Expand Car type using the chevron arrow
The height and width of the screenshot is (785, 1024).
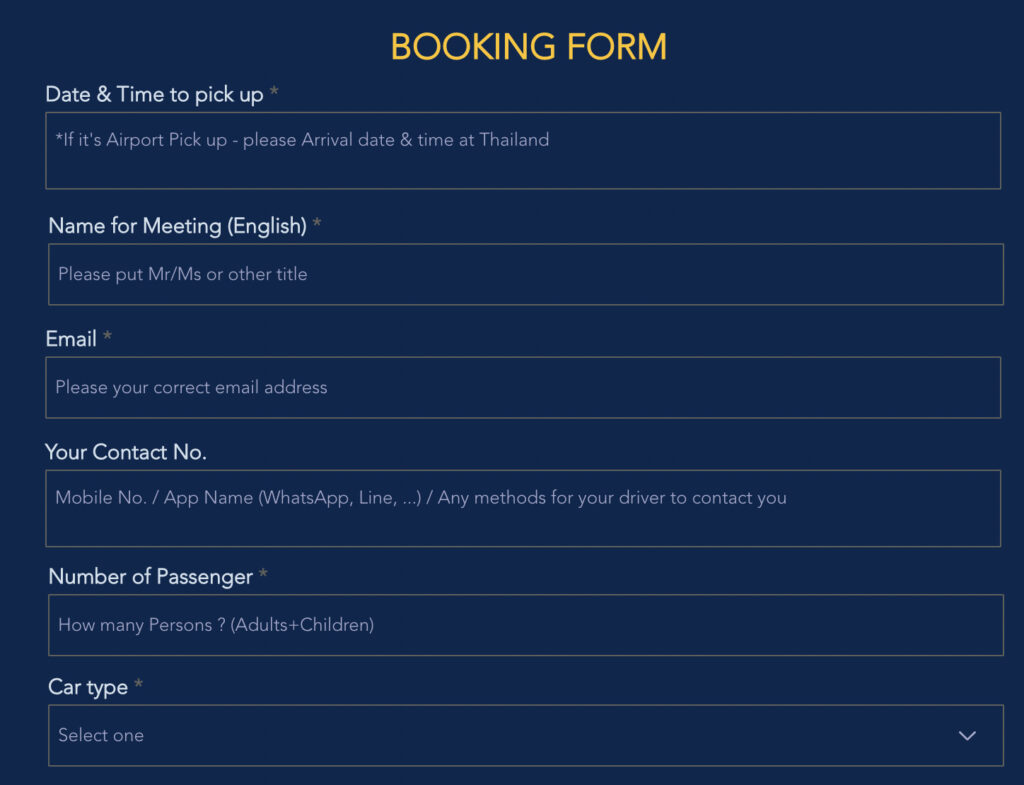point(967,736)
